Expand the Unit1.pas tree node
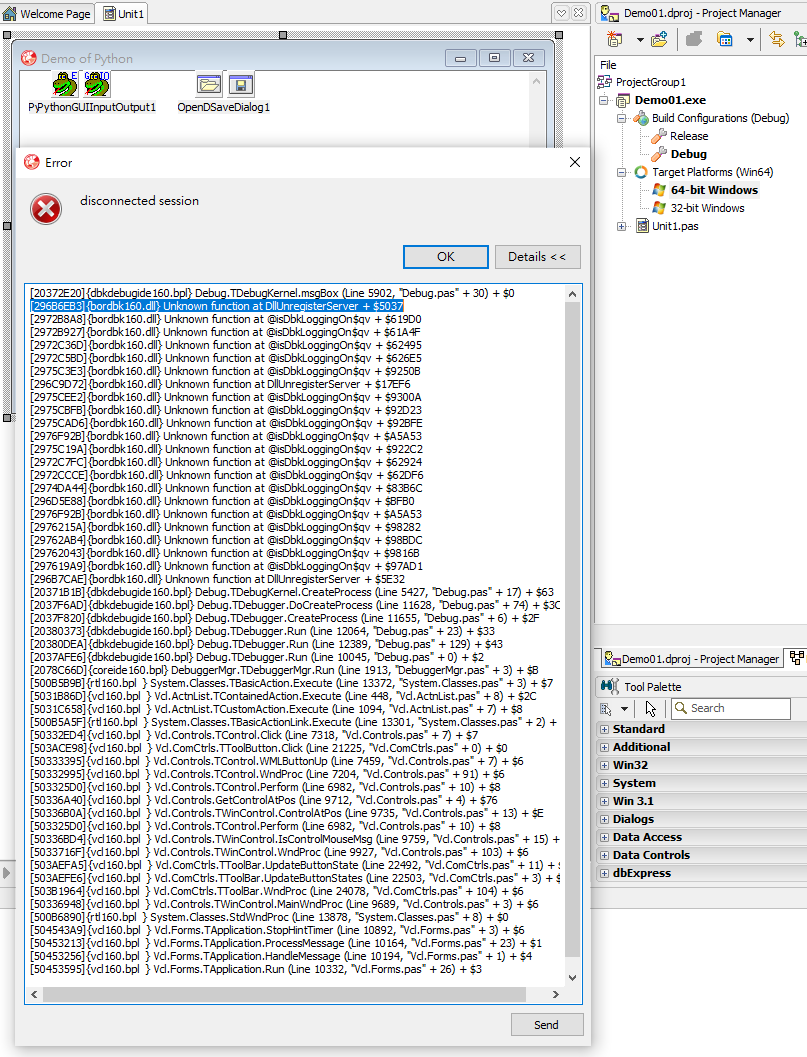This screenshot has height=1057, width=807. (622, 225)
